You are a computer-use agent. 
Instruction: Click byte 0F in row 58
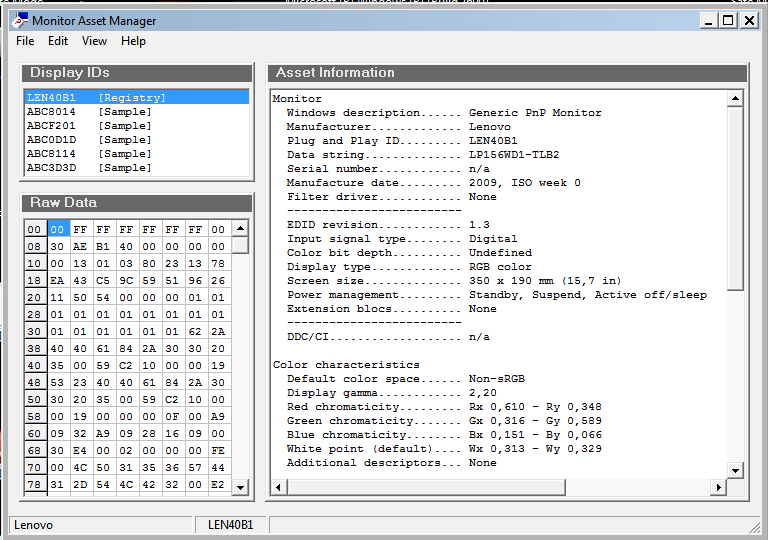(x=172, y=417)
